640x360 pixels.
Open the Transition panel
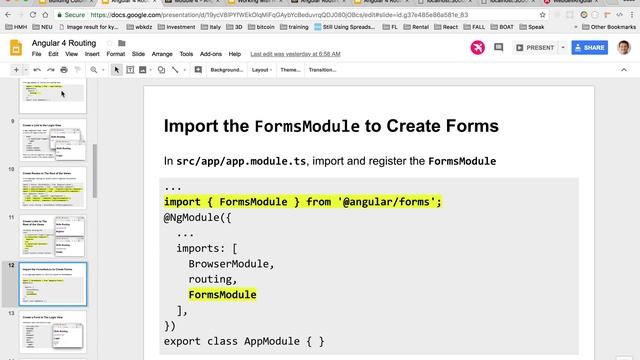tap(322, 70)
